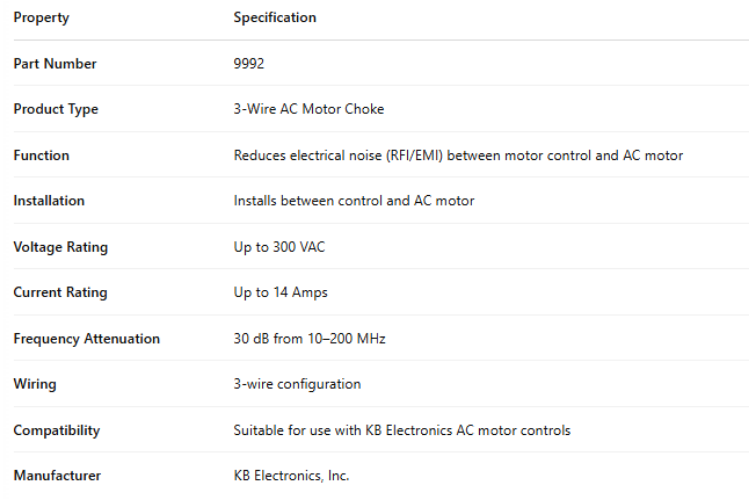Select the Installation row label

point(49,201)
